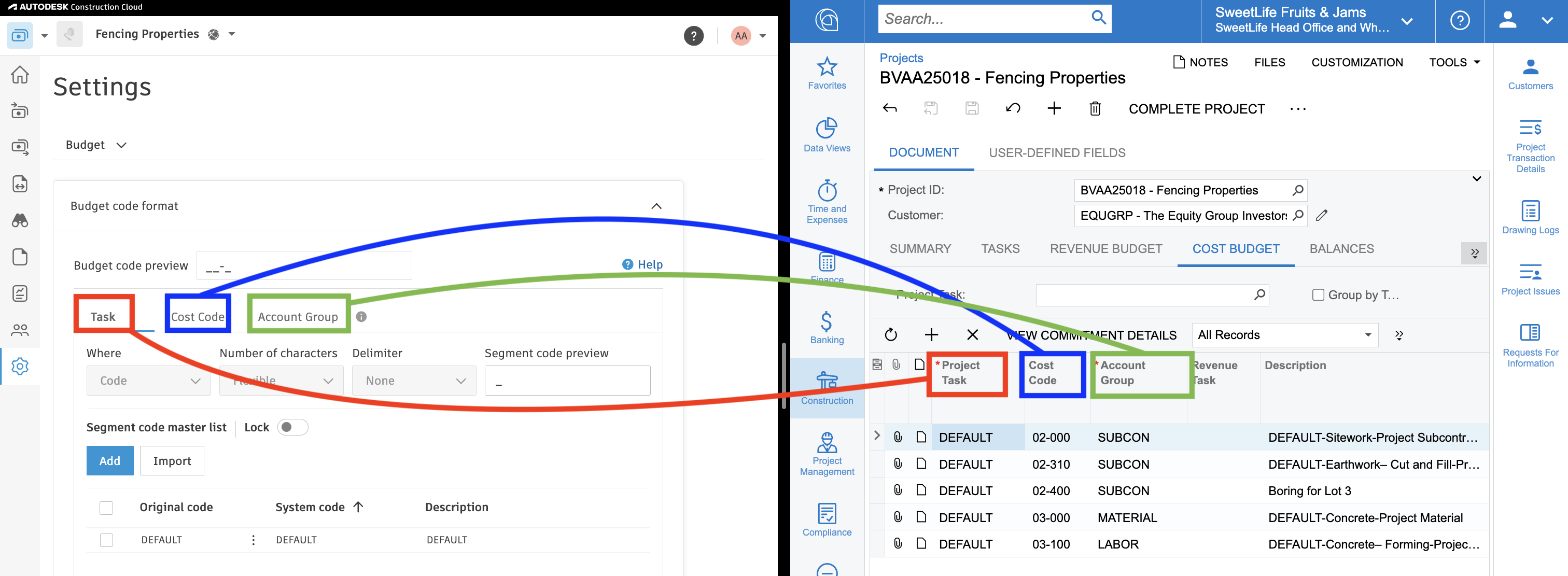Click the Import button

(x=172, y=461)
